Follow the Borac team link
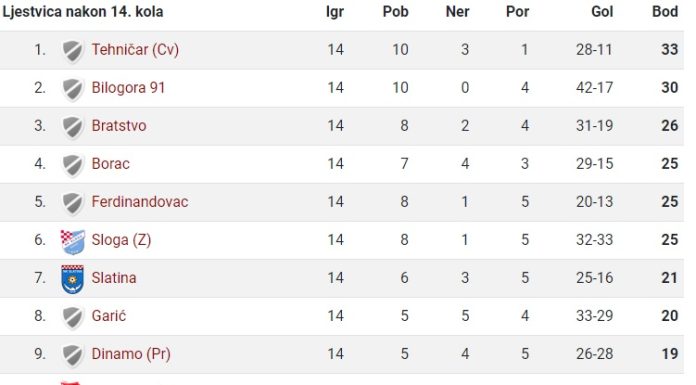Image resolution: width=696 pixels, height=385 pixels. click(111, 164)
